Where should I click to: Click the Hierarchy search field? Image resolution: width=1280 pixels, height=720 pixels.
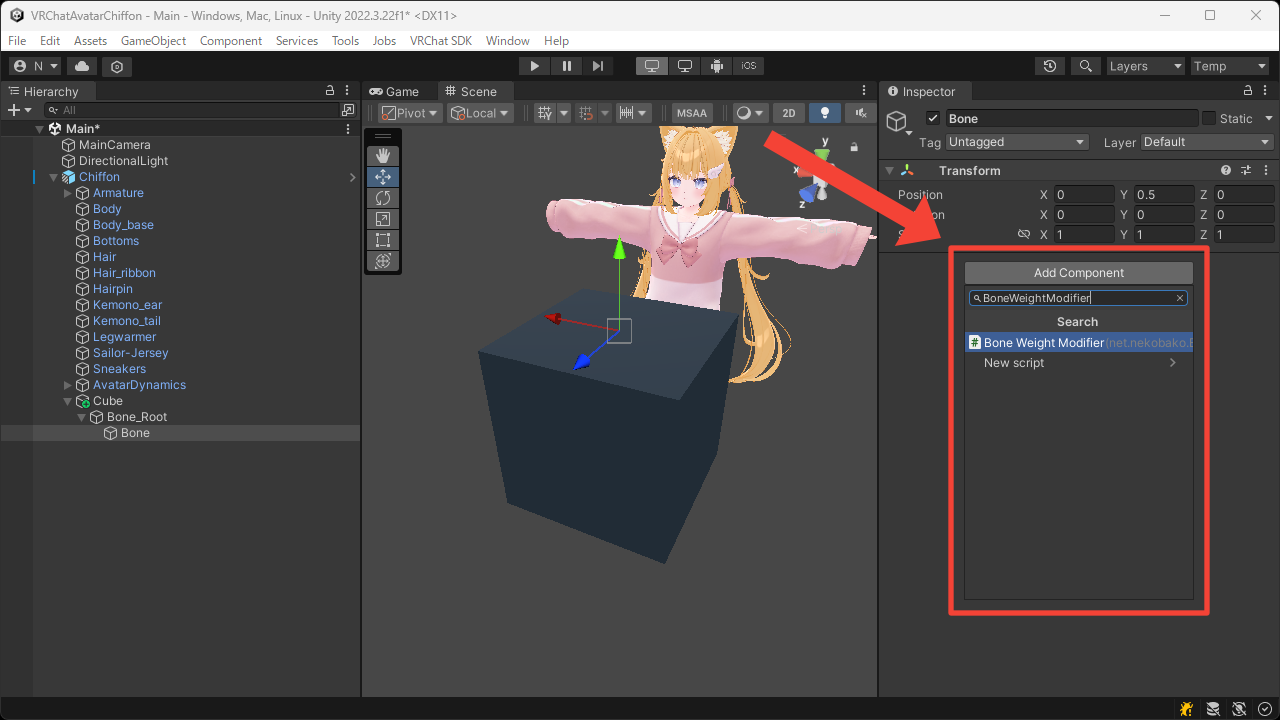tap(193, 110)
